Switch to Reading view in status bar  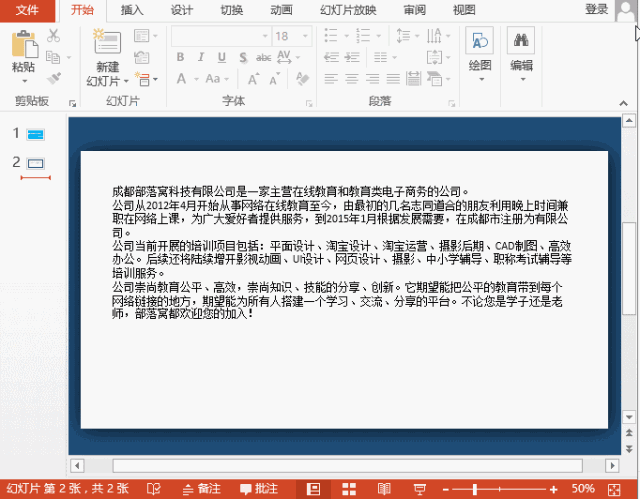pos(384,489)
